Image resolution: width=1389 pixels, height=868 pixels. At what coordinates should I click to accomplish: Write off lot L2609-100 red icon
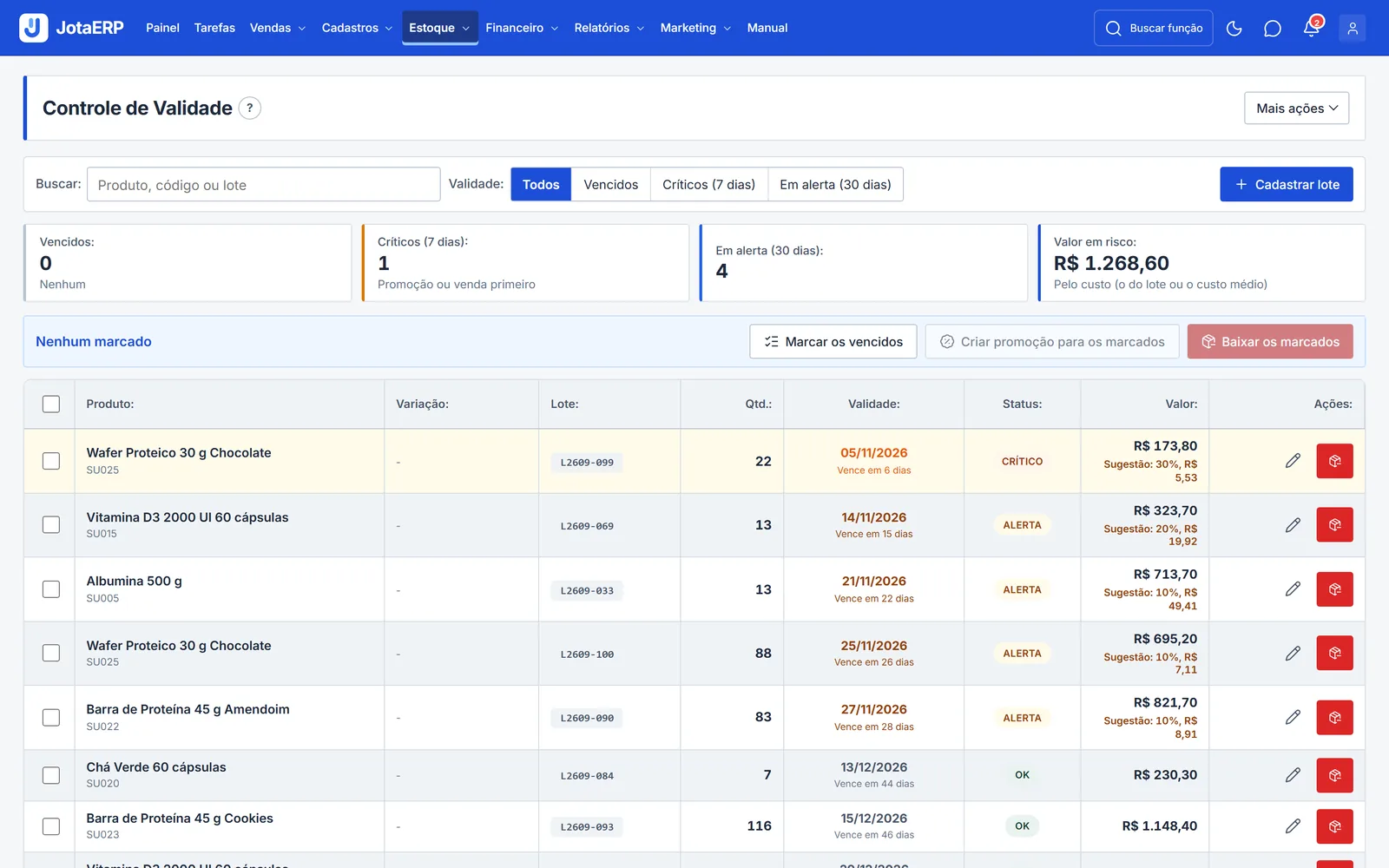point(1334,654)
